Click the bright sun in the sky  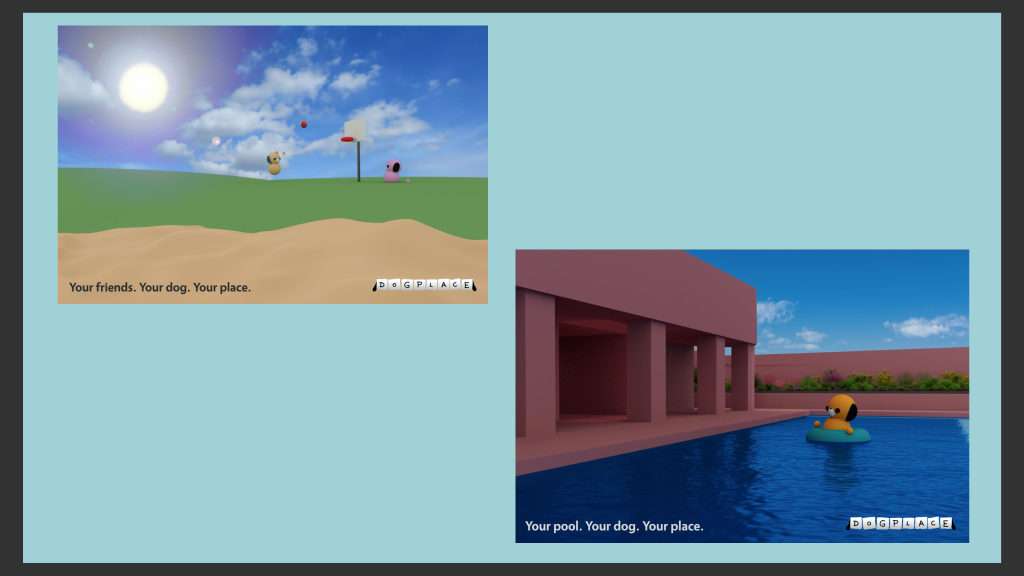[x=143, y=87]
